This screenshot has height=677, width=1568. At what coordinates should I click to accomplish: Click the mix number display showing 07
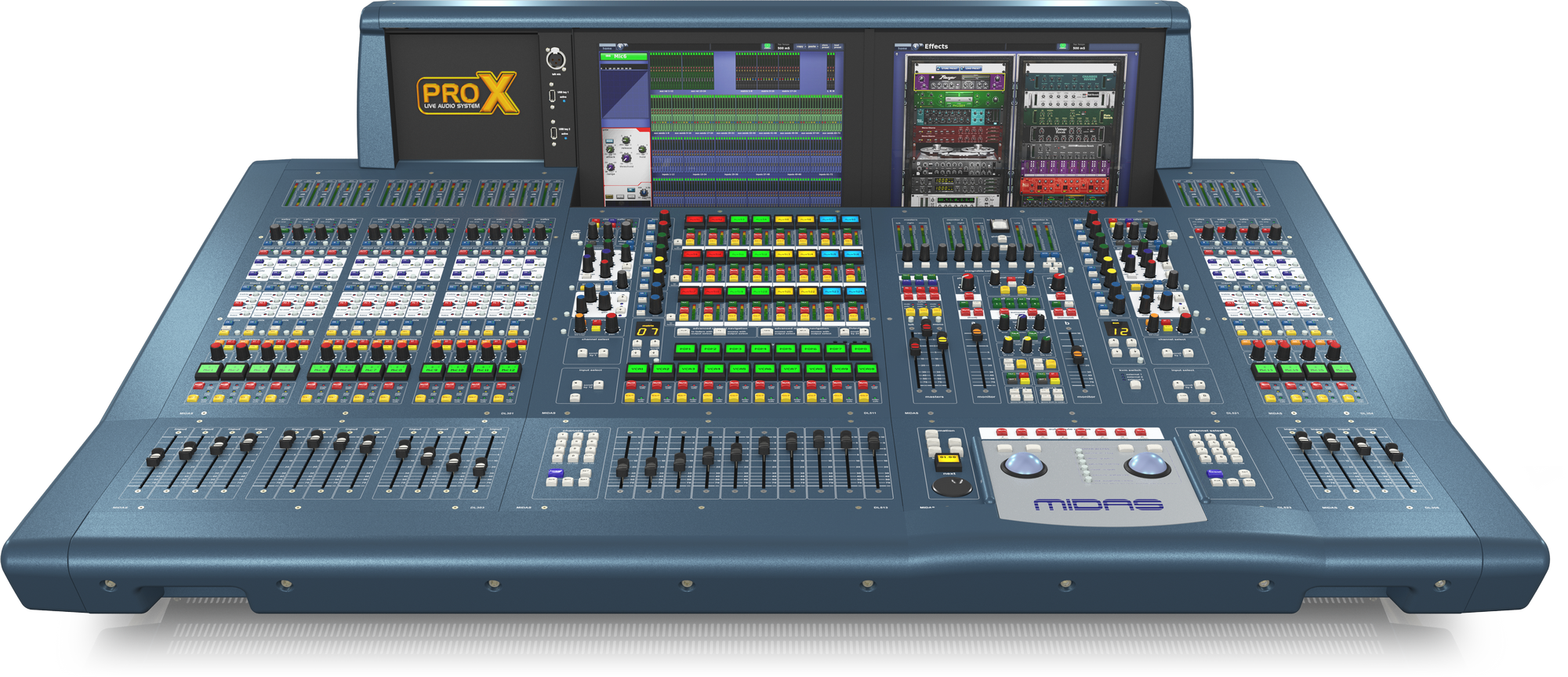(648, 329)
